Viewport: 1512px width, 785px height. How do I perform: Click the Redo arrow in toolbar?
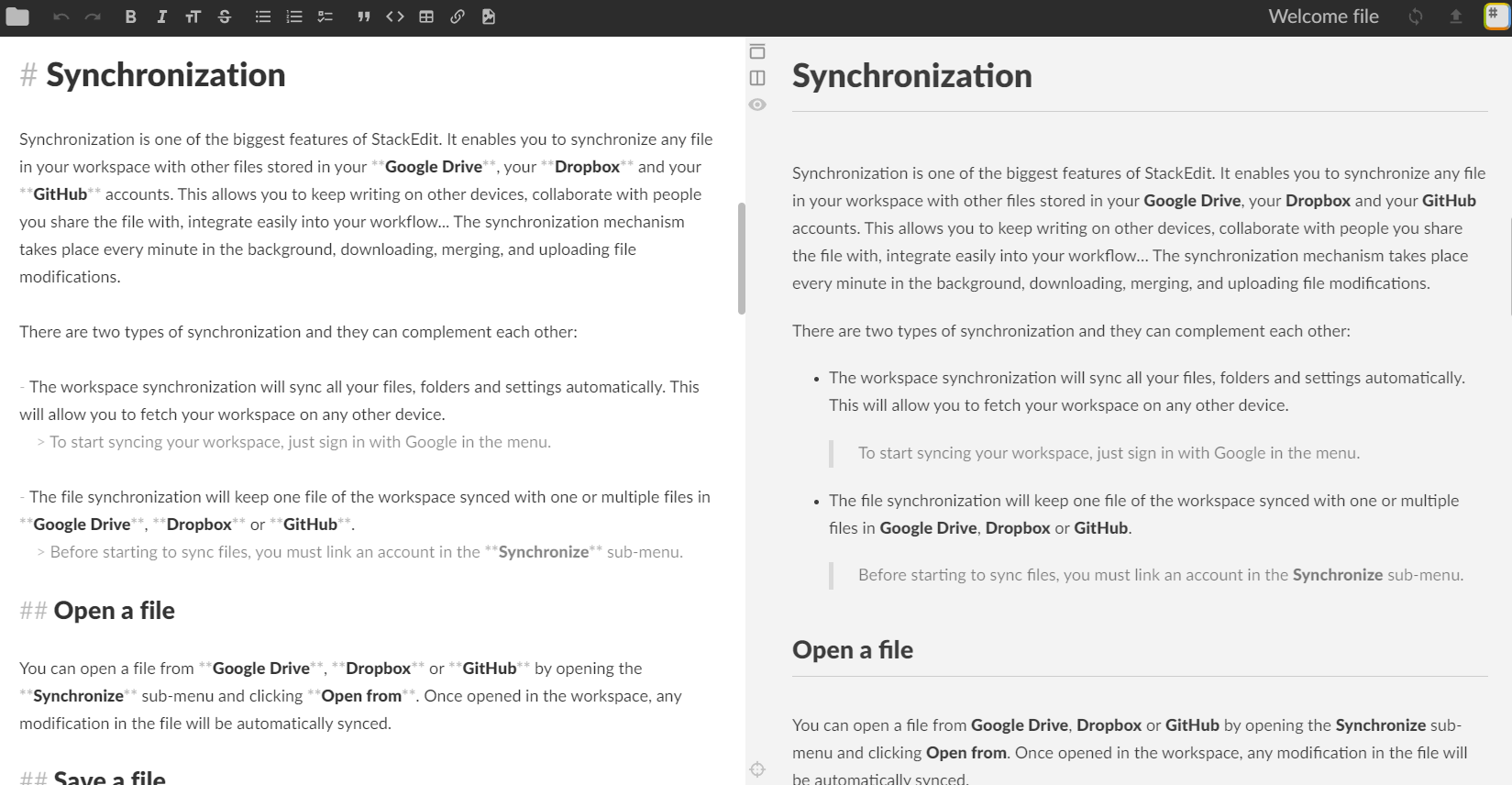(93, 17)
